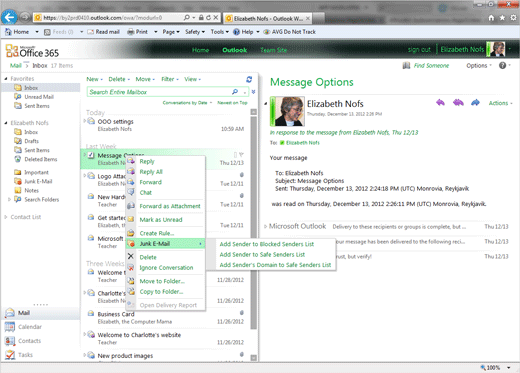
Task: Click the search magnifier icon in mailbox search
Action: coord(235,92)
